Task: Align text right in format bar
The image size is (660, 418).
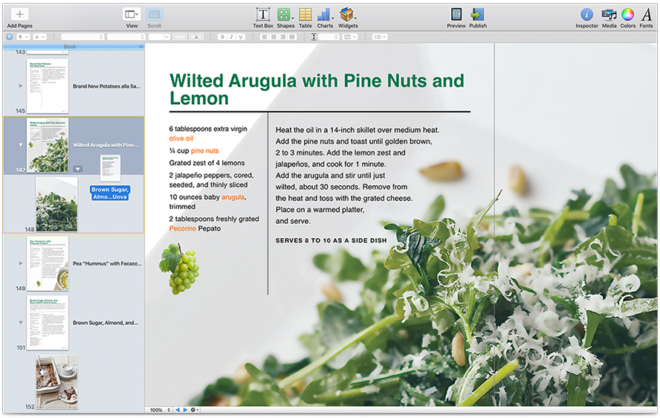Action: (x=283, y=37)
